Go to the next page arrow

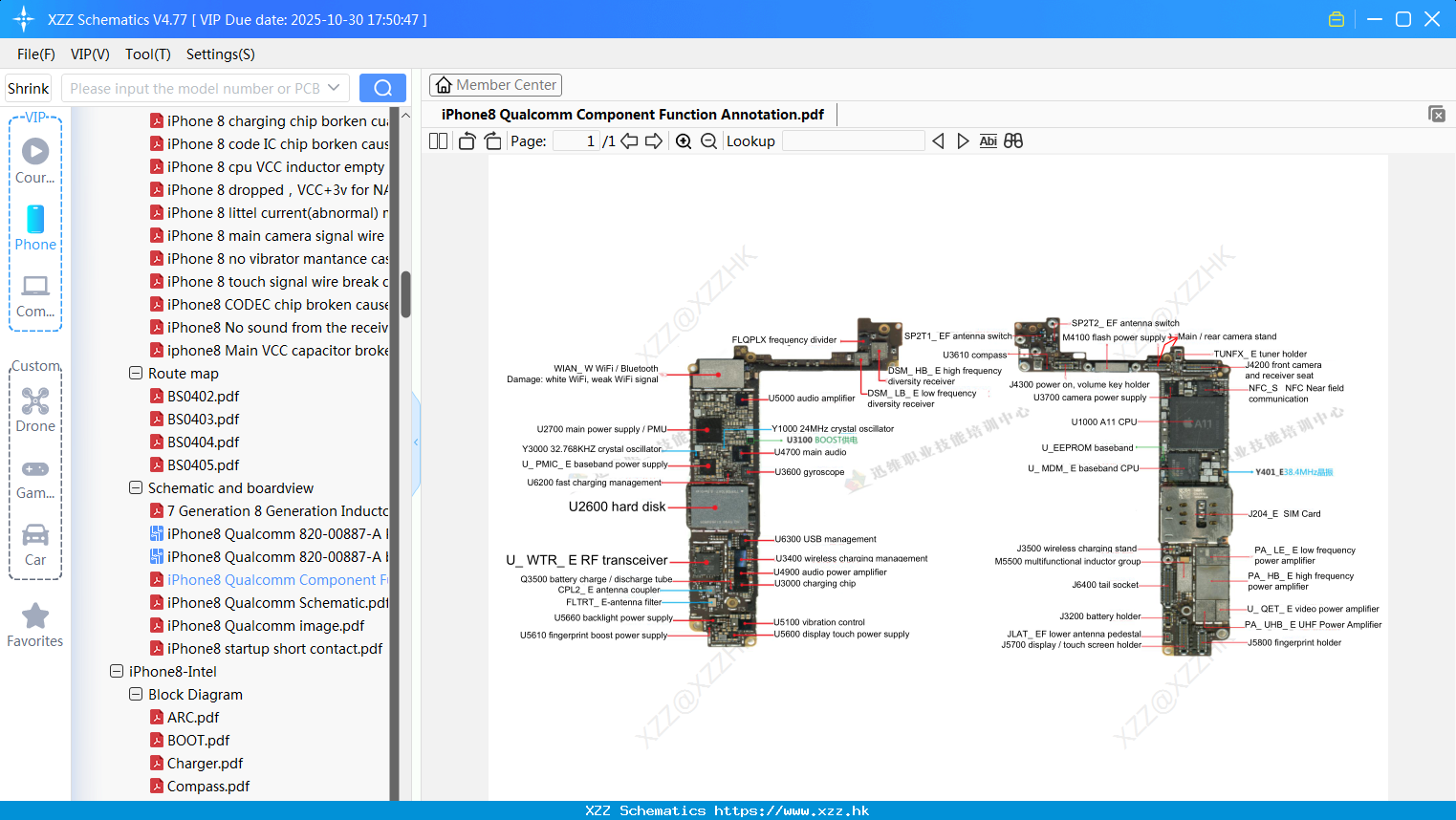click(x=654, y=140)
